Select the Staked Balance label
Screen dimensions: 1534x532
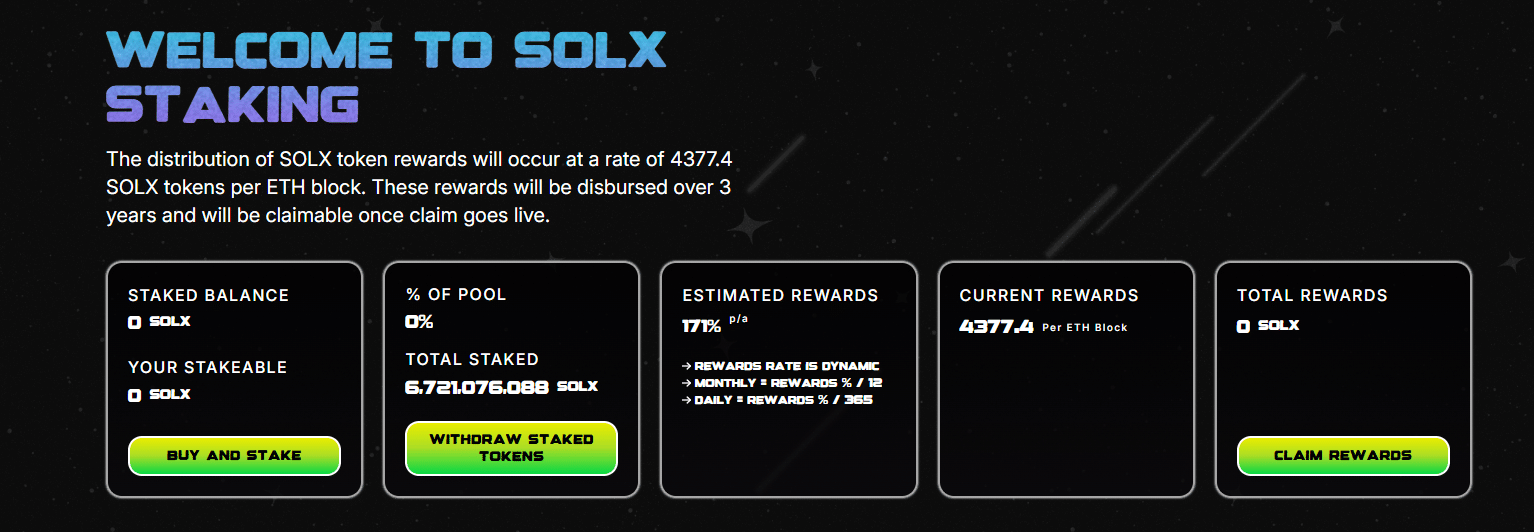(208, 295)
